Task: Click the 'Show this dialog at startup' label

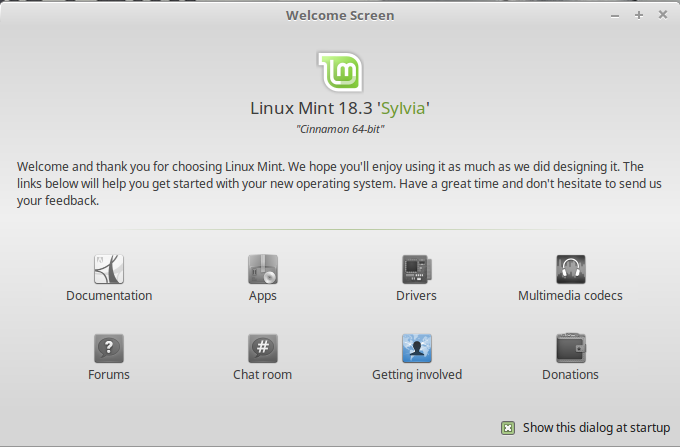Action: pos(596,428)
